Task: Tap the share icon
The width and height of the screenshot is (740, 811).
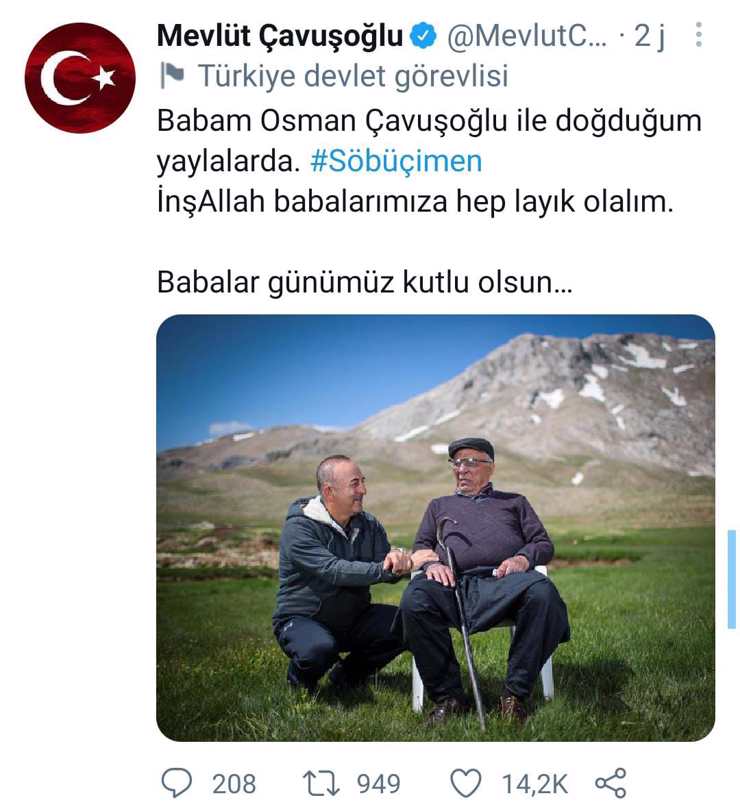Action: coord(611,783)
